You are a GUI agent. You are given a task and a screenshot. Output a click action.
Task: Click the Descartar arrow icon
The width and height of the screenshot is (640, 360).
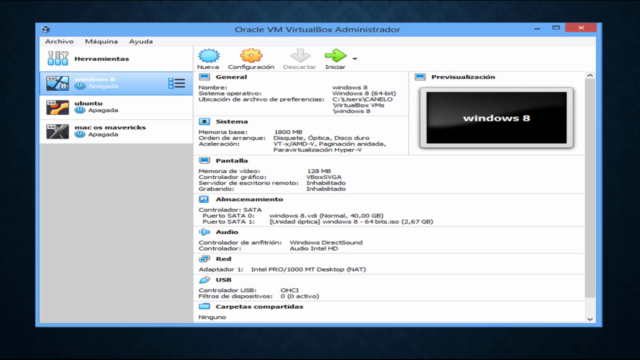pos(300,56)
